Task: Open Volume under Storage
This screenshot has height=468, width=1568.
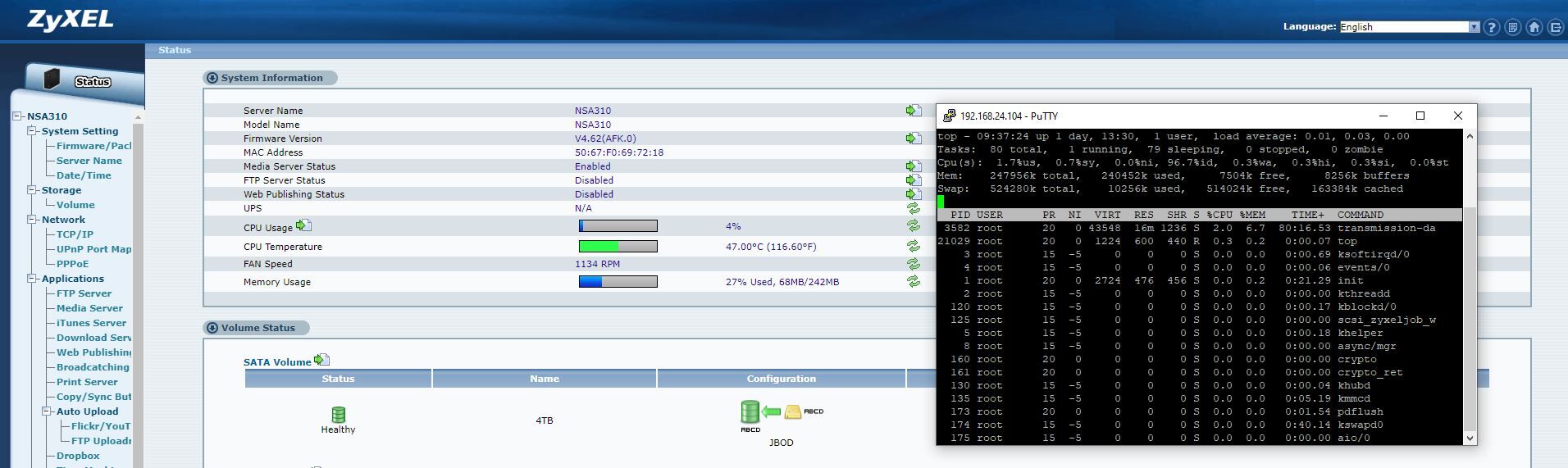Action: 75,205
